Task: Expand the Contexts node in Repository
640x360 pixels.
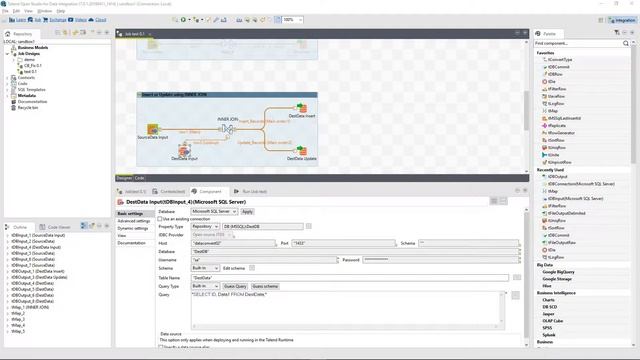Action: [7, 78]
